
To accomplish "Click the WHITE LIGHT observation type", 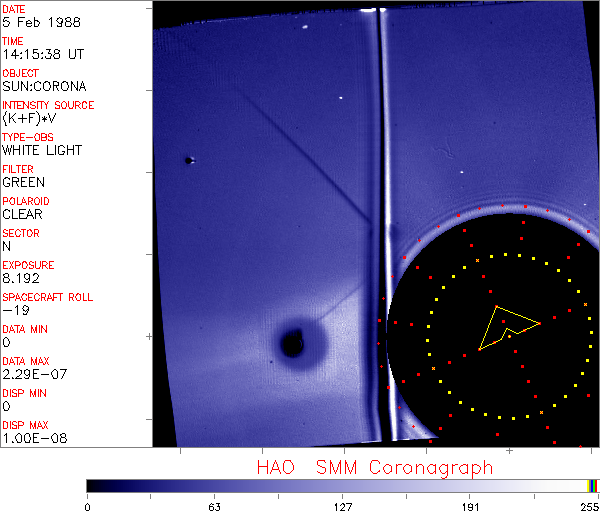I will (42, 150).
